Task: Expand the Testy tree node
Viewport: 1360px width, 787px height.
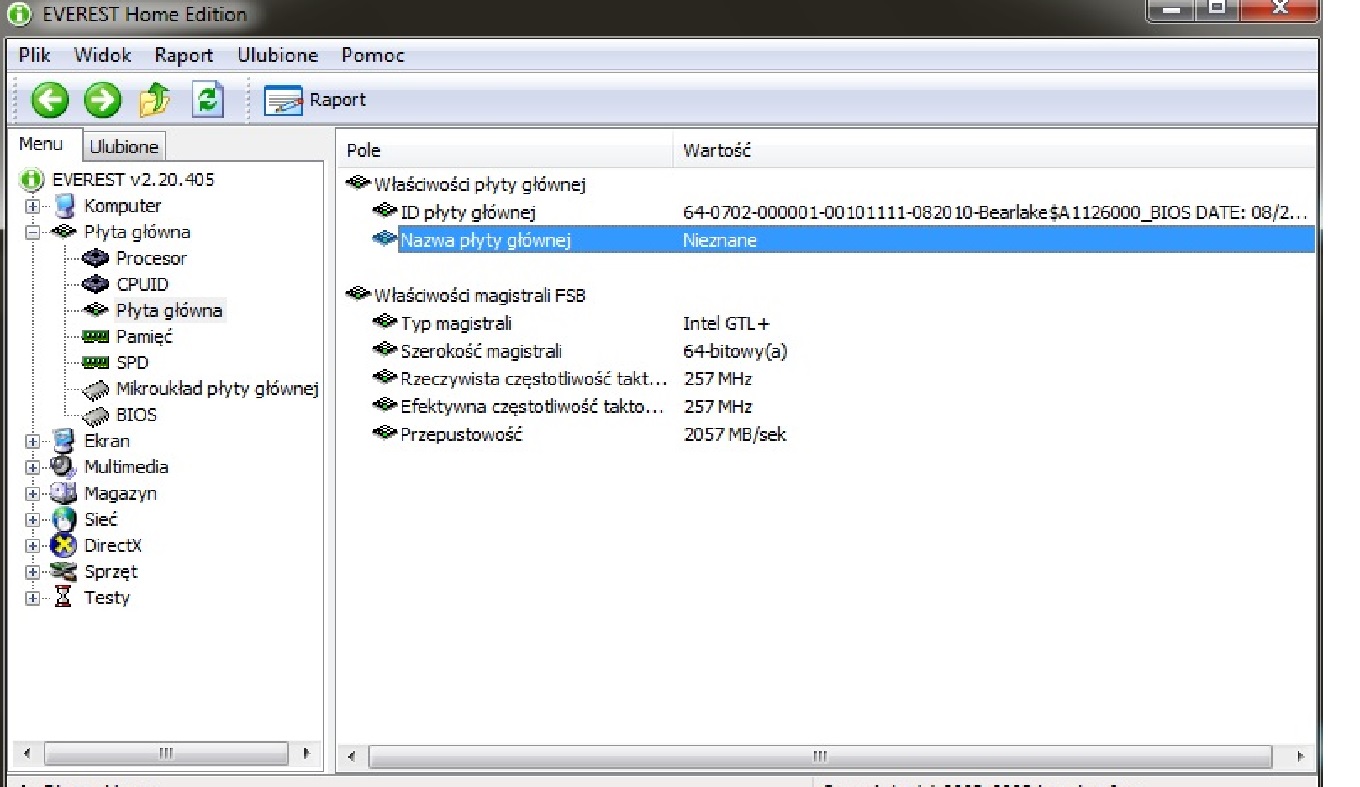Action: tap(33, 598)
